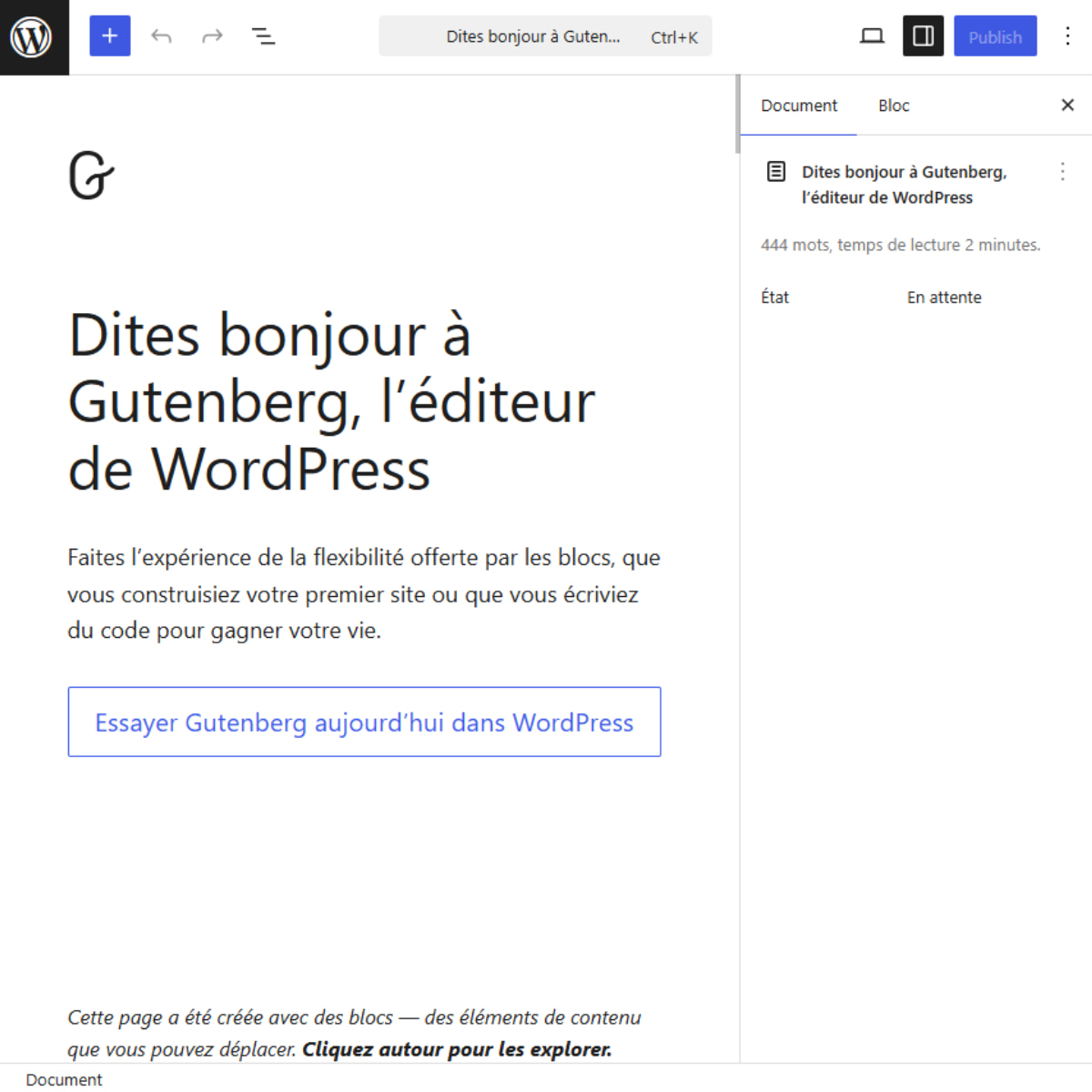Image resolution: width=1092 pixels, height=1092 pixels.
Task: Click the sidebar post title Dites bonjour à Gutenberg
Action: pos(904,185)
